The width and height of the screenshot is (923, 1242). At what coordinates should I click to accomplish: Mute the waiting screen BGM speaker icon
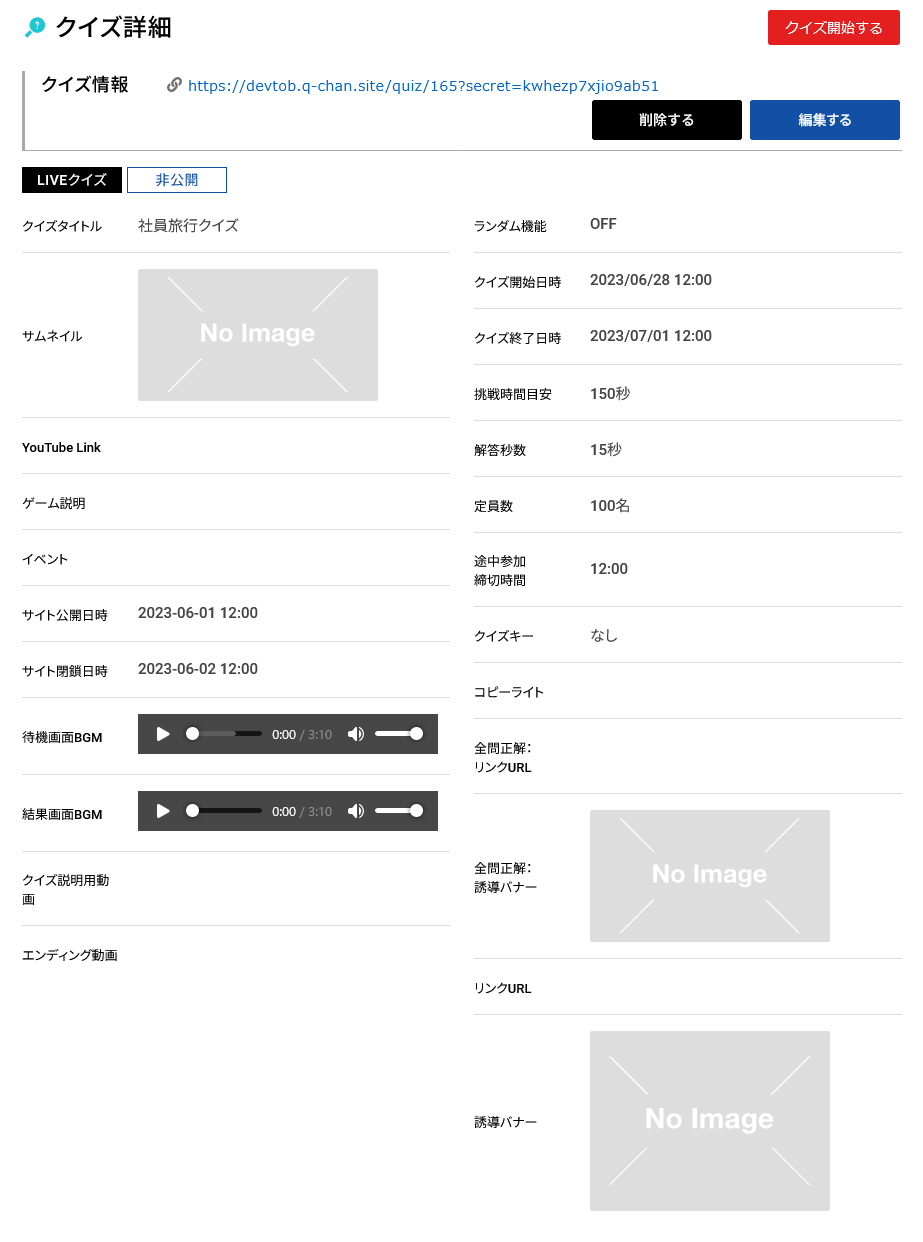point(355,734)
